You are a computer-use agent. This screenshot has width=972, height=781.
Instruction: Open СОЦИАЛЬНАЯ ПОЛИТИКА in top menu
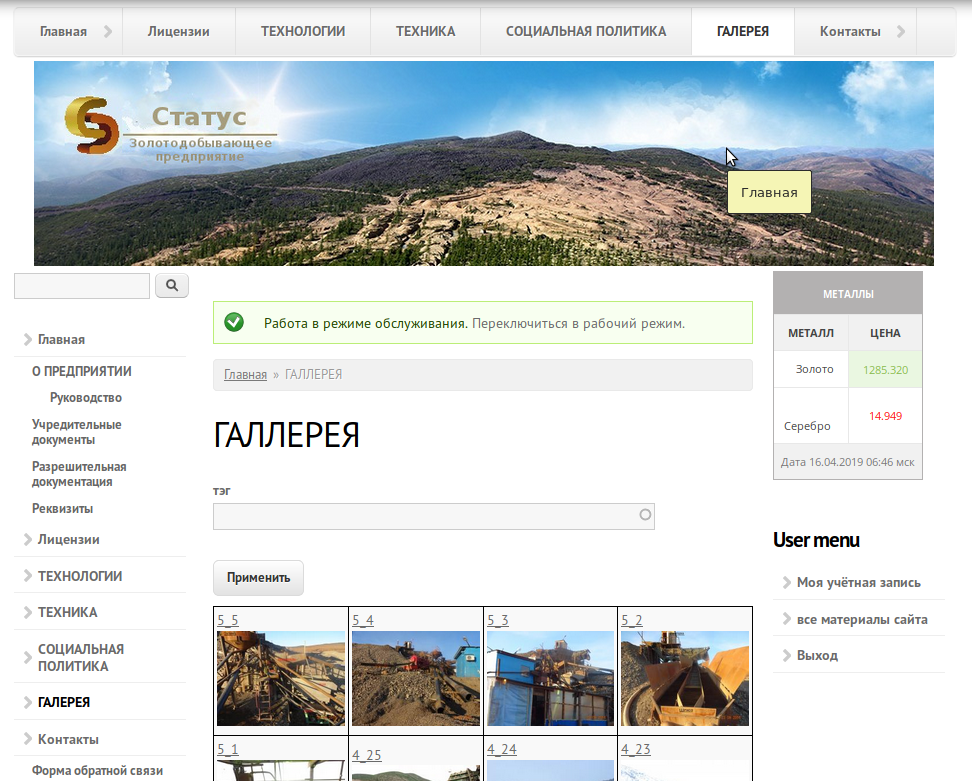pos(585,32)
